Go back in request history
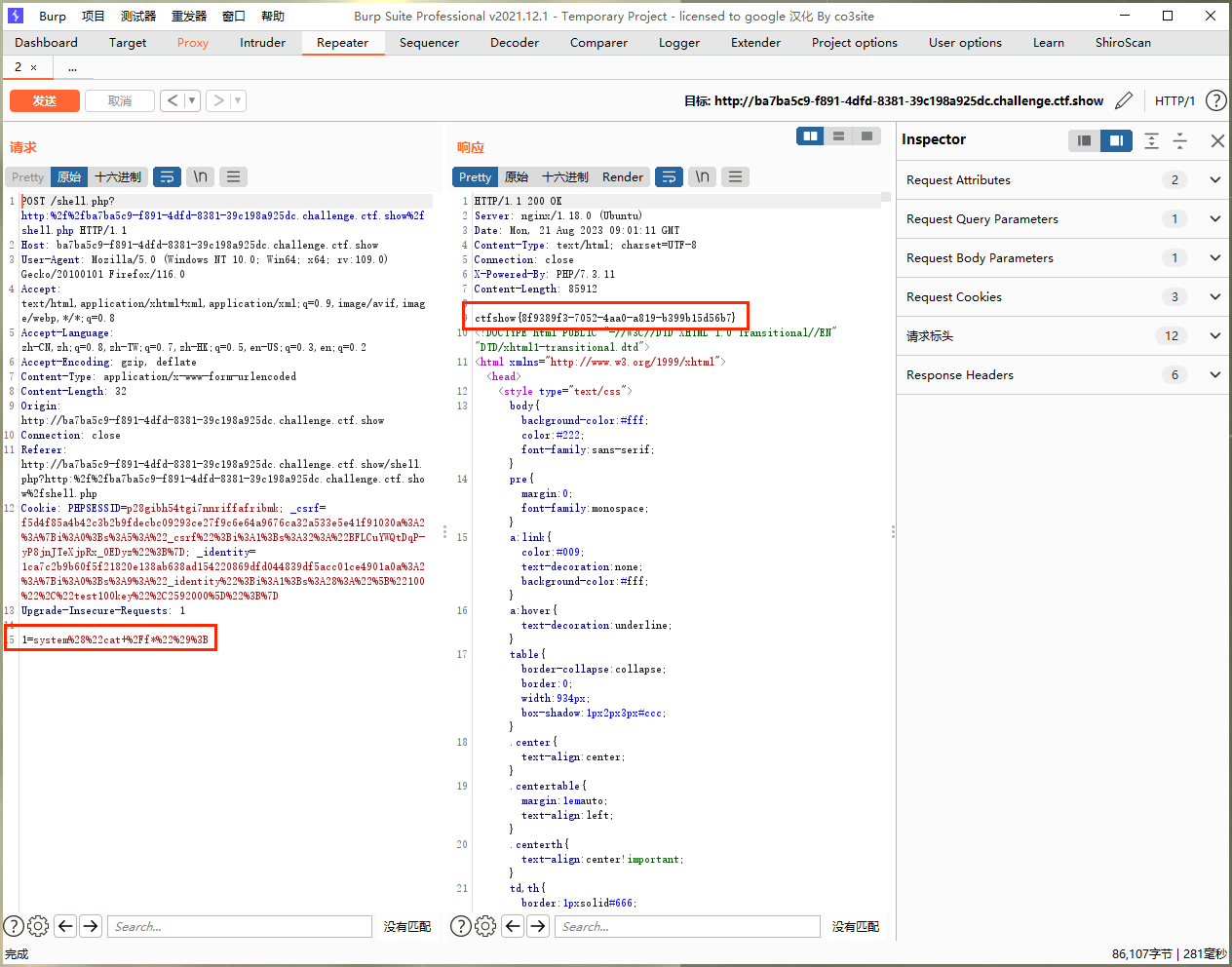This screenshot has height=967, width=1232. [172, 100]
